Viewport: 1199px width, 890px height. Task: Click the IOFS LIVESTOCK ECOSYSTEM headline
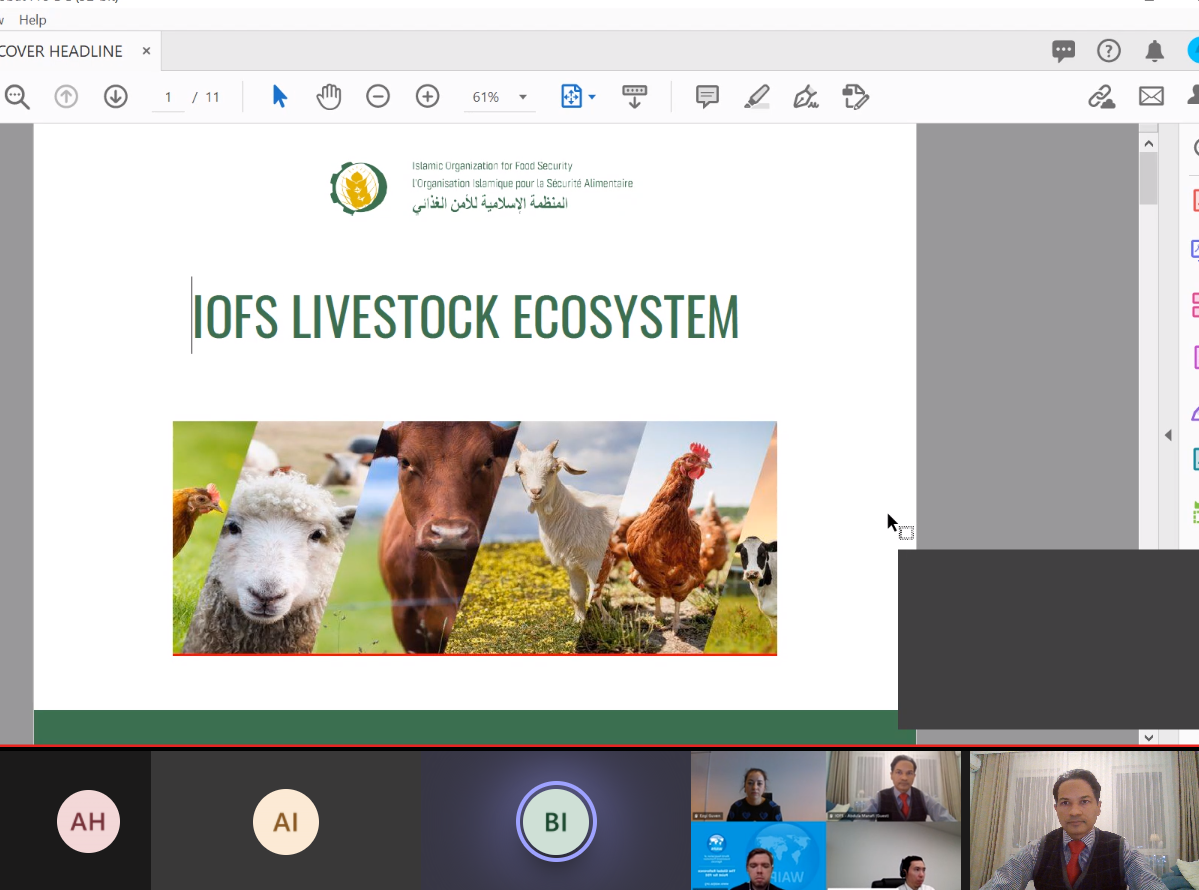pos(466,317)
